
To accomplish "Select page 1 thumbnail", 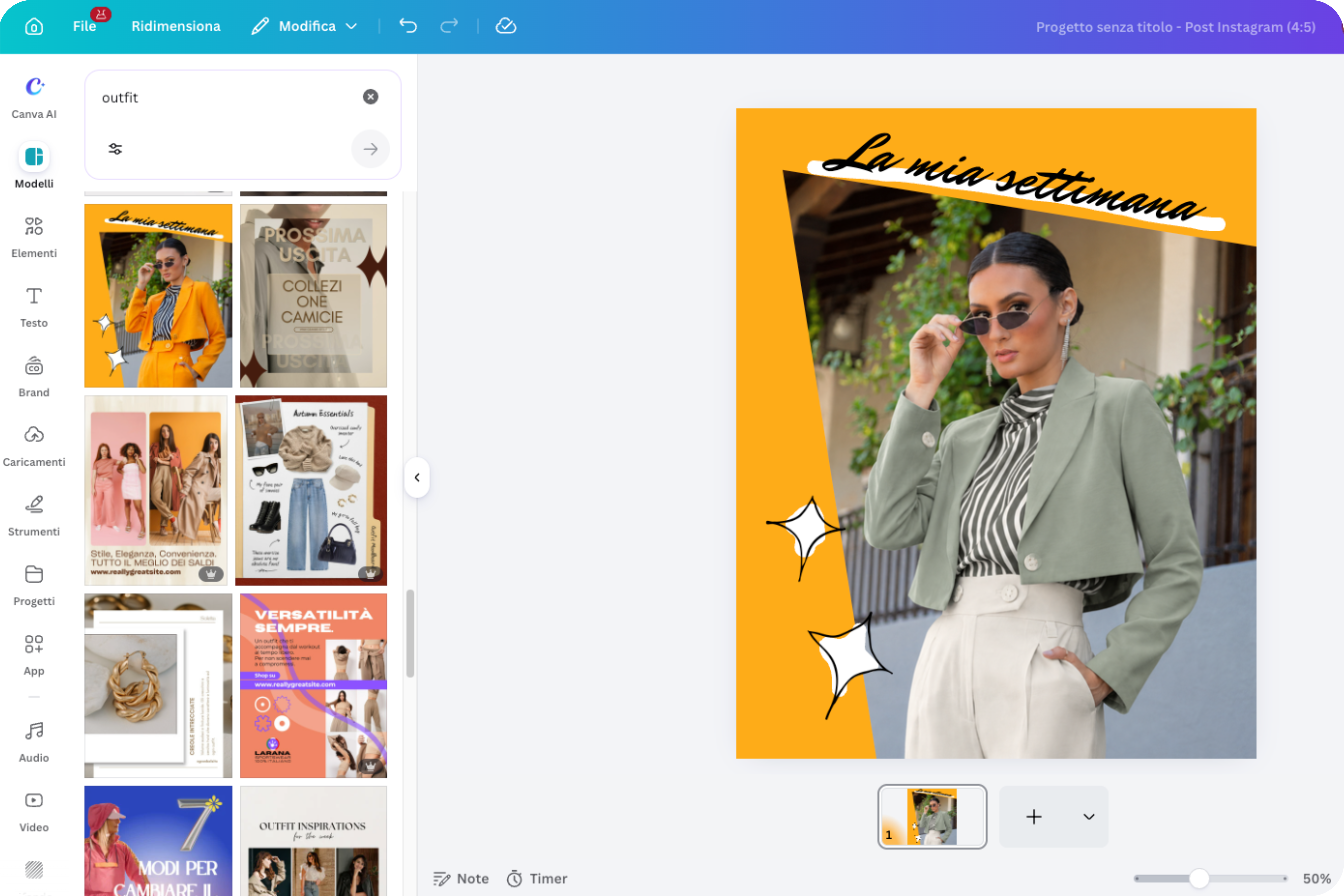I will point(932,816).
